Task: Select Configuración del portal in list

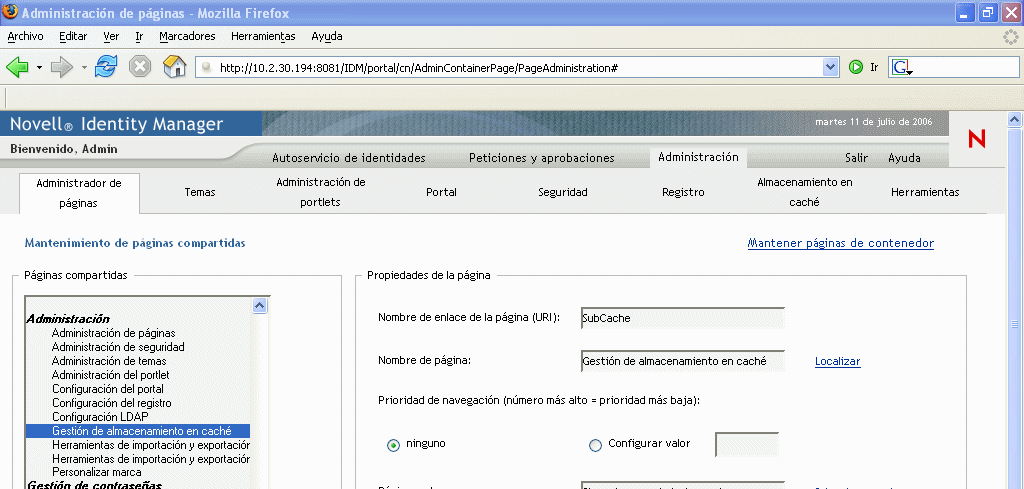Action: (108, 388)
